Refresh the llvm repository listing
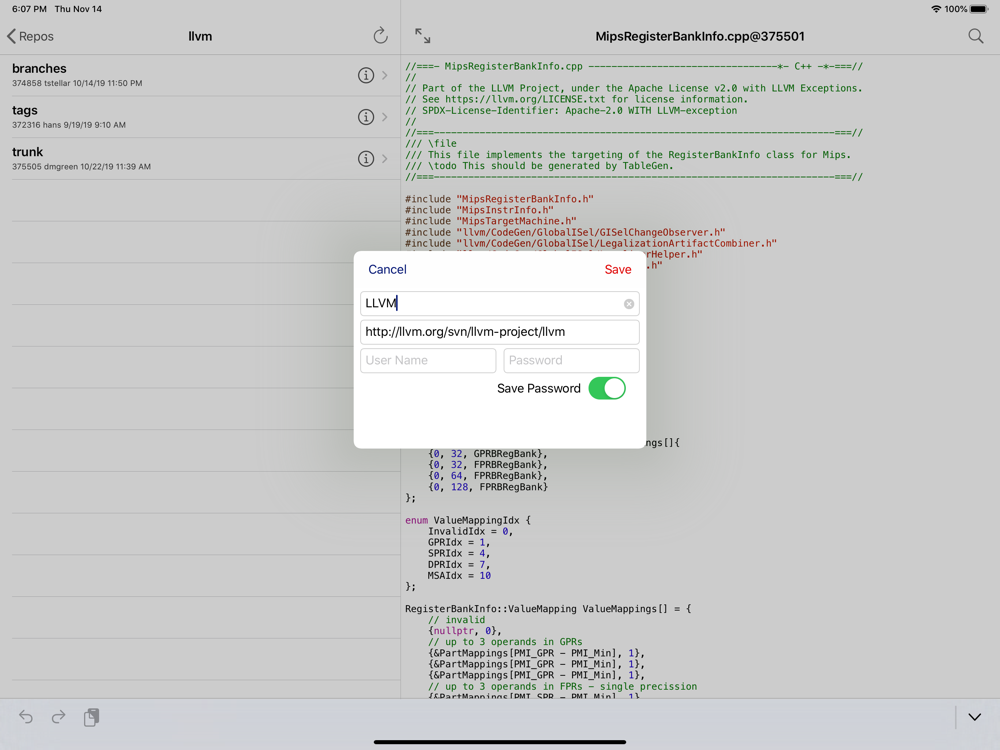Image resolution: width=1000 pixels, height=750 pixels. [380, 36]
